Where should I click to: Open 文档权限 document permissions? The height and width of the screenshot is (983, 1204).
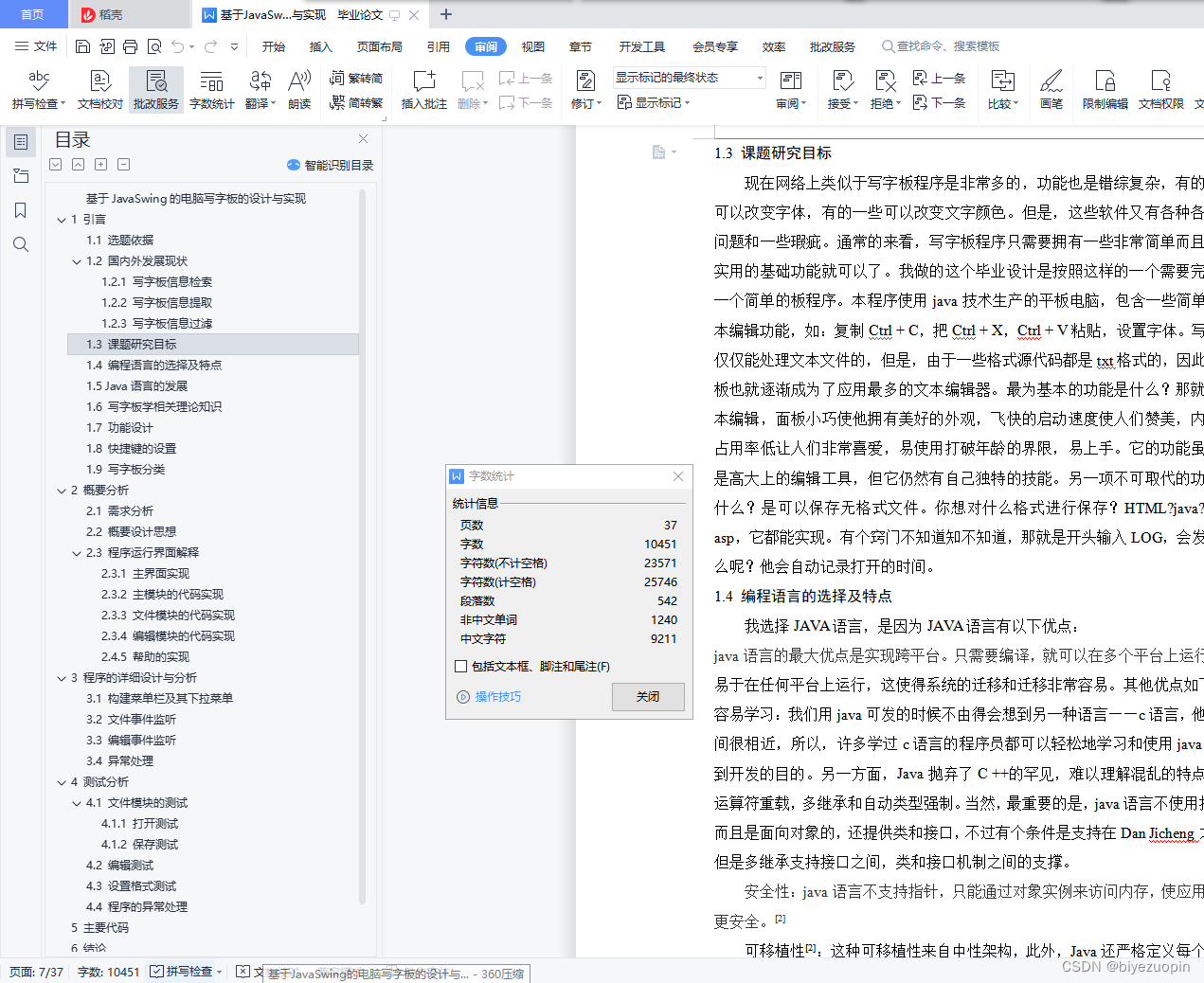point(1160,90)
